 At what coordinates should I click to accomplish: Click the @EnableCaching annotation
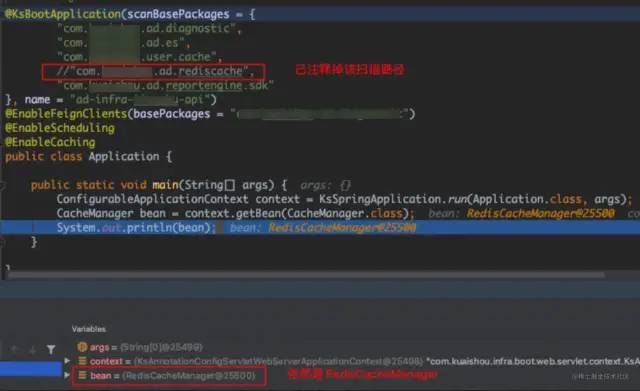point(50,142)
